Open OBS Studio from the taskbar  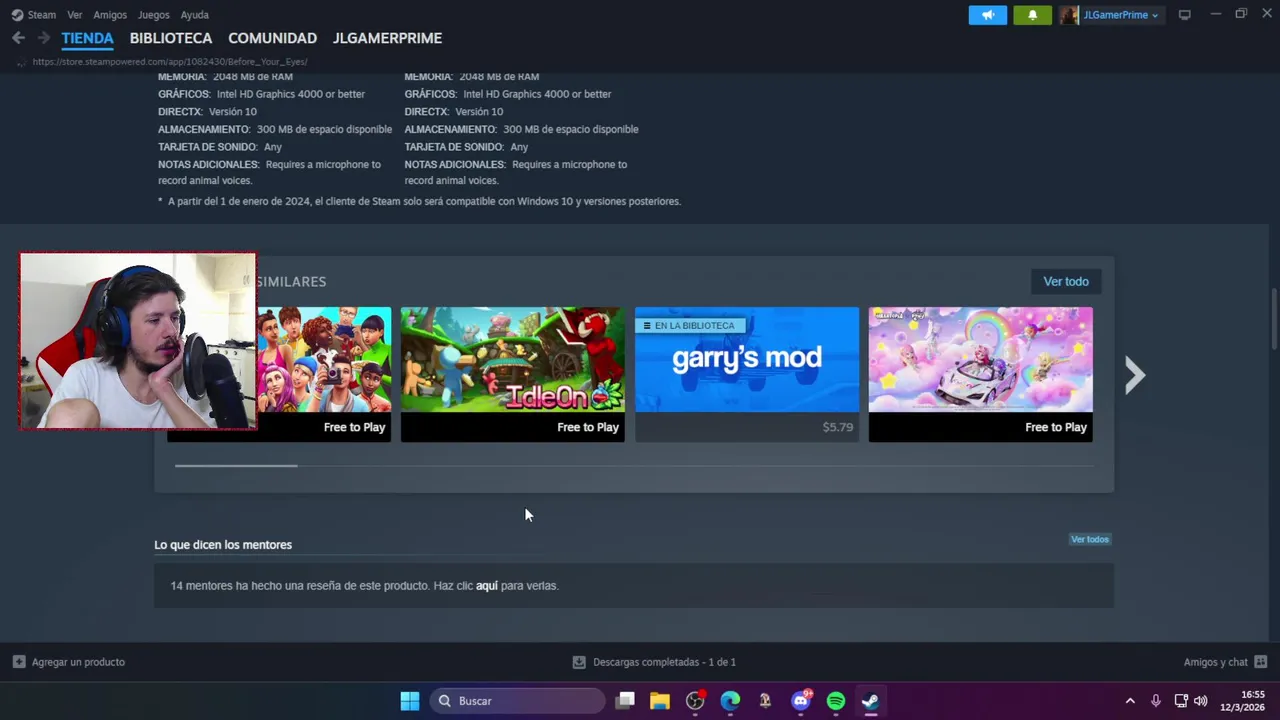(x=695, y=701)
